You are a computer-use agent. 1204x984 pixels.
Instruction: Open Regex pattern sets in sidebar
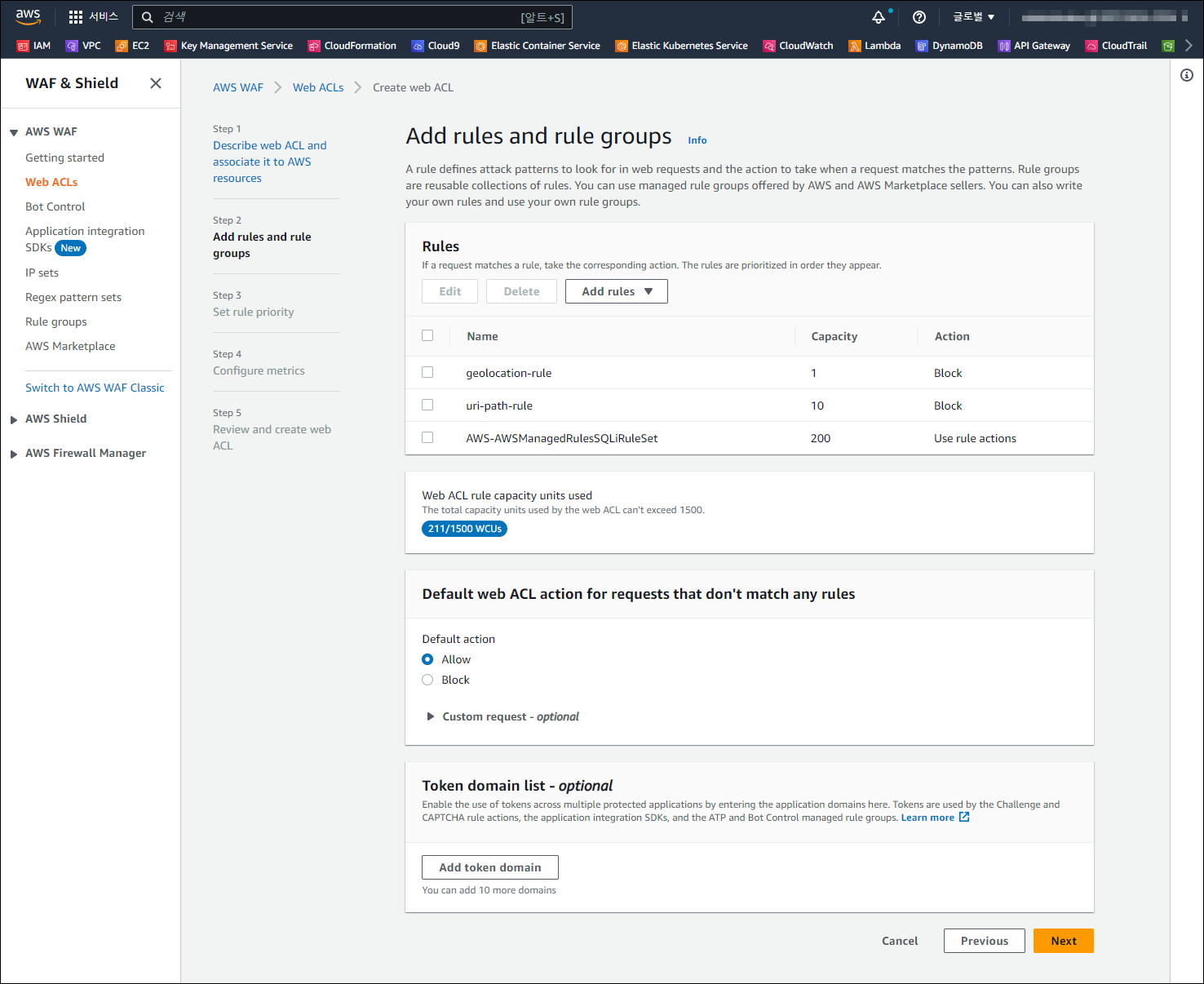[x=73, y=297]
